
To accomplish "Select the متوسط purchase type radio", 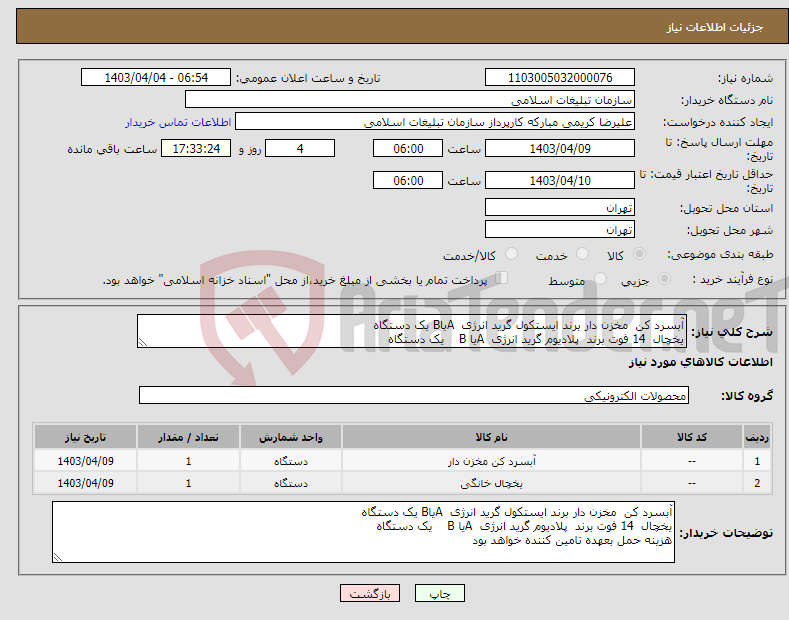I will [x=600, y=279].
